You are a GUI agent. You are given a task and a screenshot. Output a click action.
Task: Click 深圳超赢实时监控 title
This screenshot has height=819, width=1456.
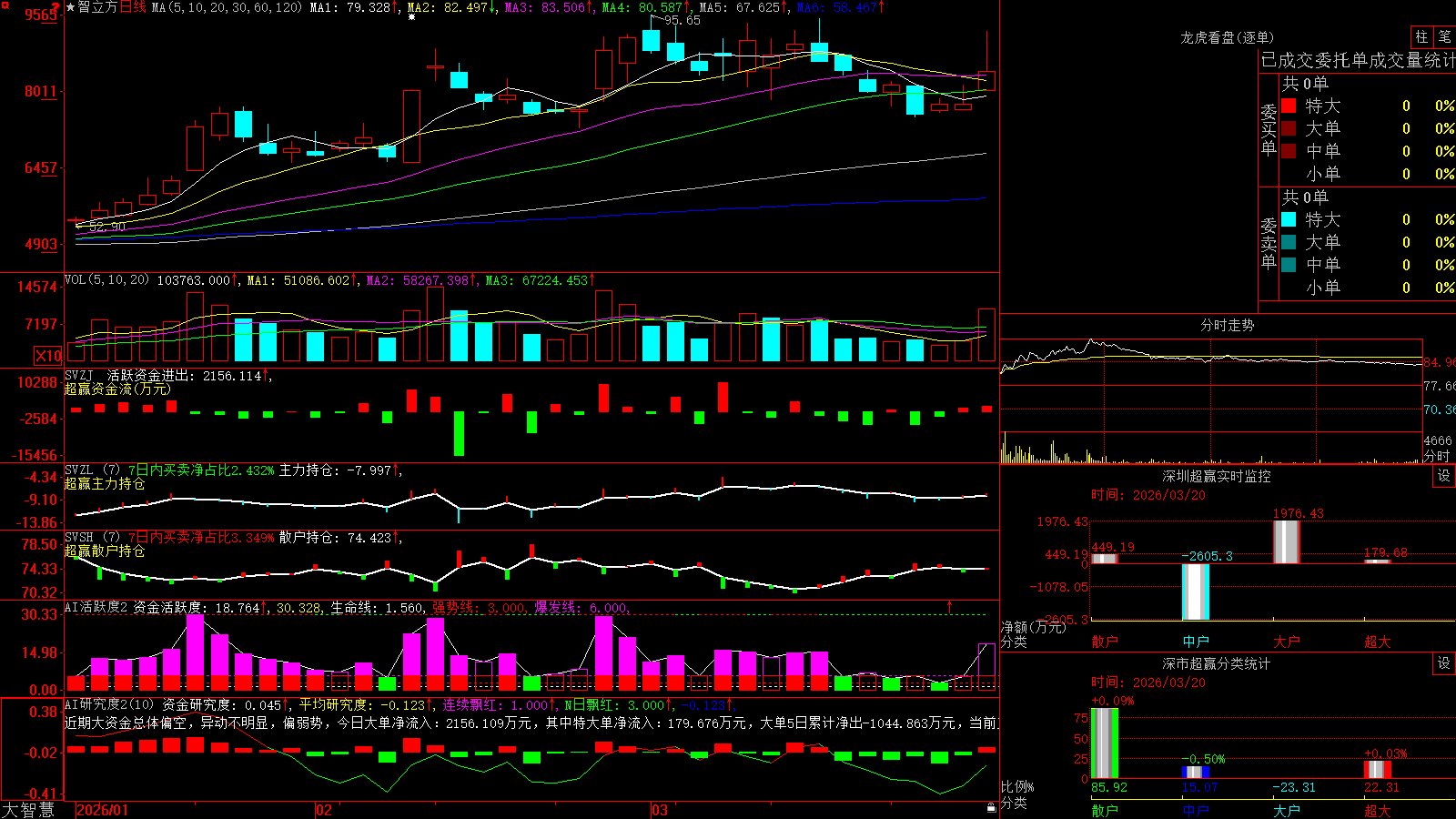[x=1216, y=476]
